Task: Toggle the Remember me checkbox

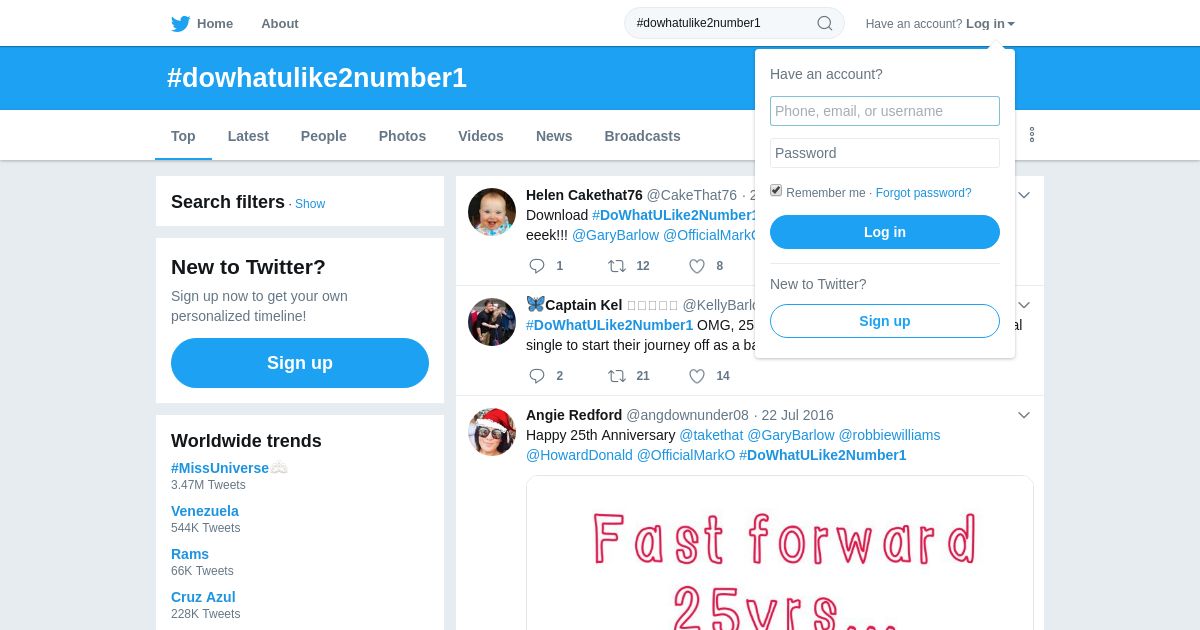Action: tap(776, 190)
